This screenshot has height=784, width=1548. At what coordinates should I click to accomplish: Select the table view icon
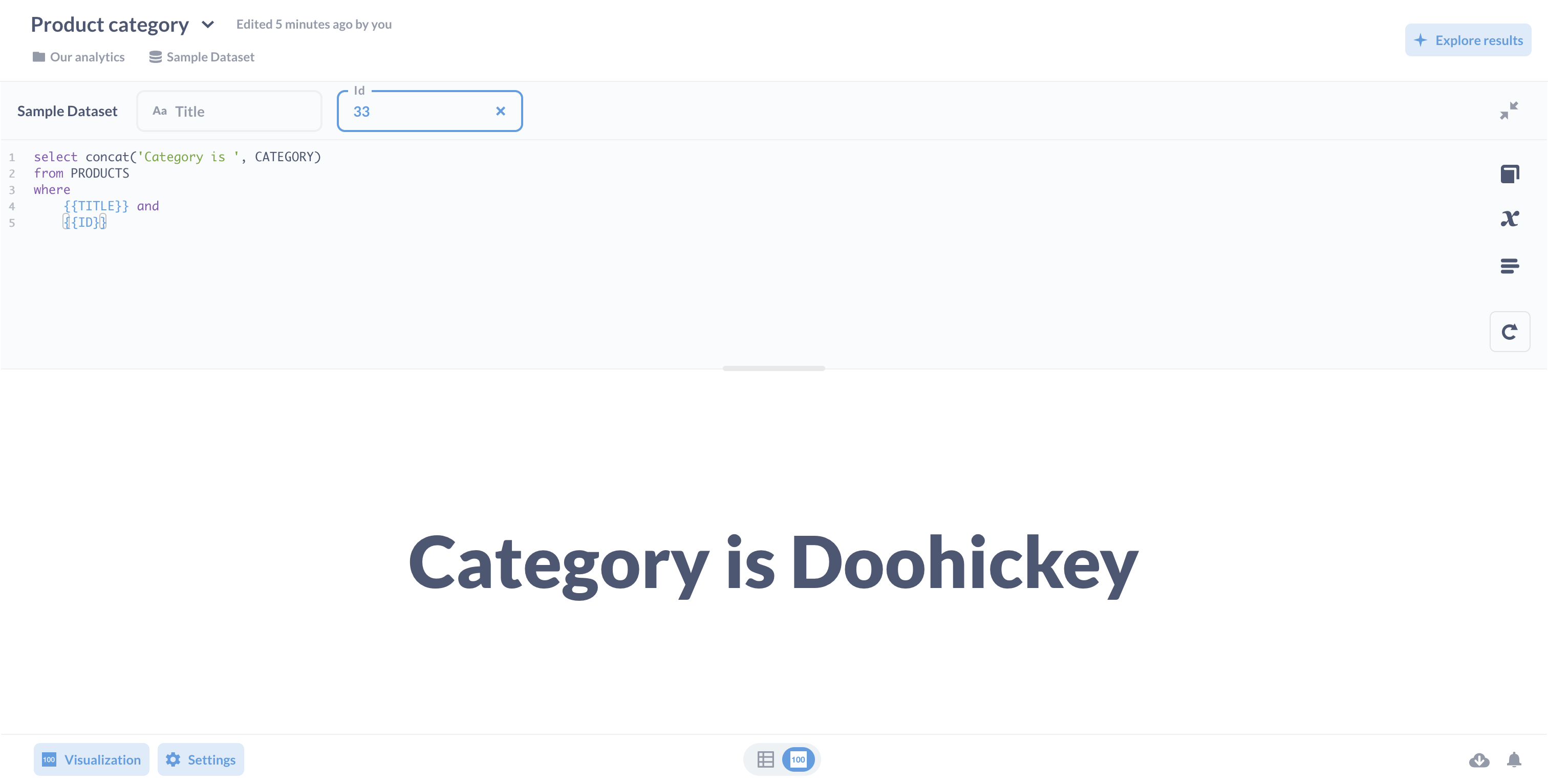(x=766, y=759)
